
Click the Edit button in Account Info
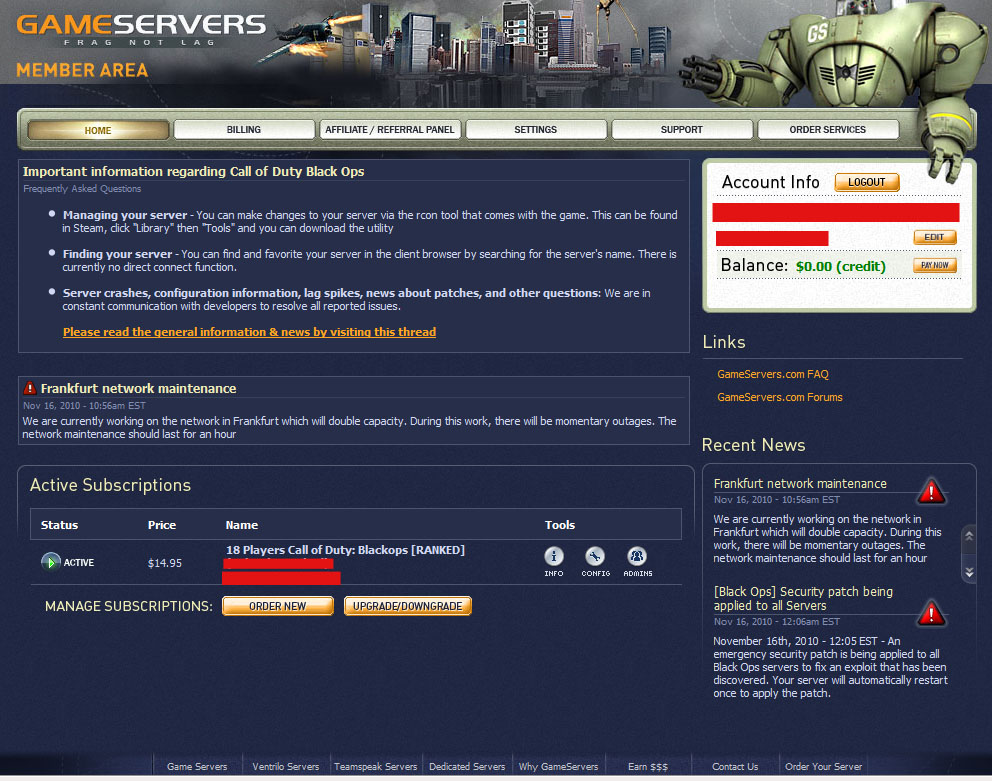[x=934, y=237]
